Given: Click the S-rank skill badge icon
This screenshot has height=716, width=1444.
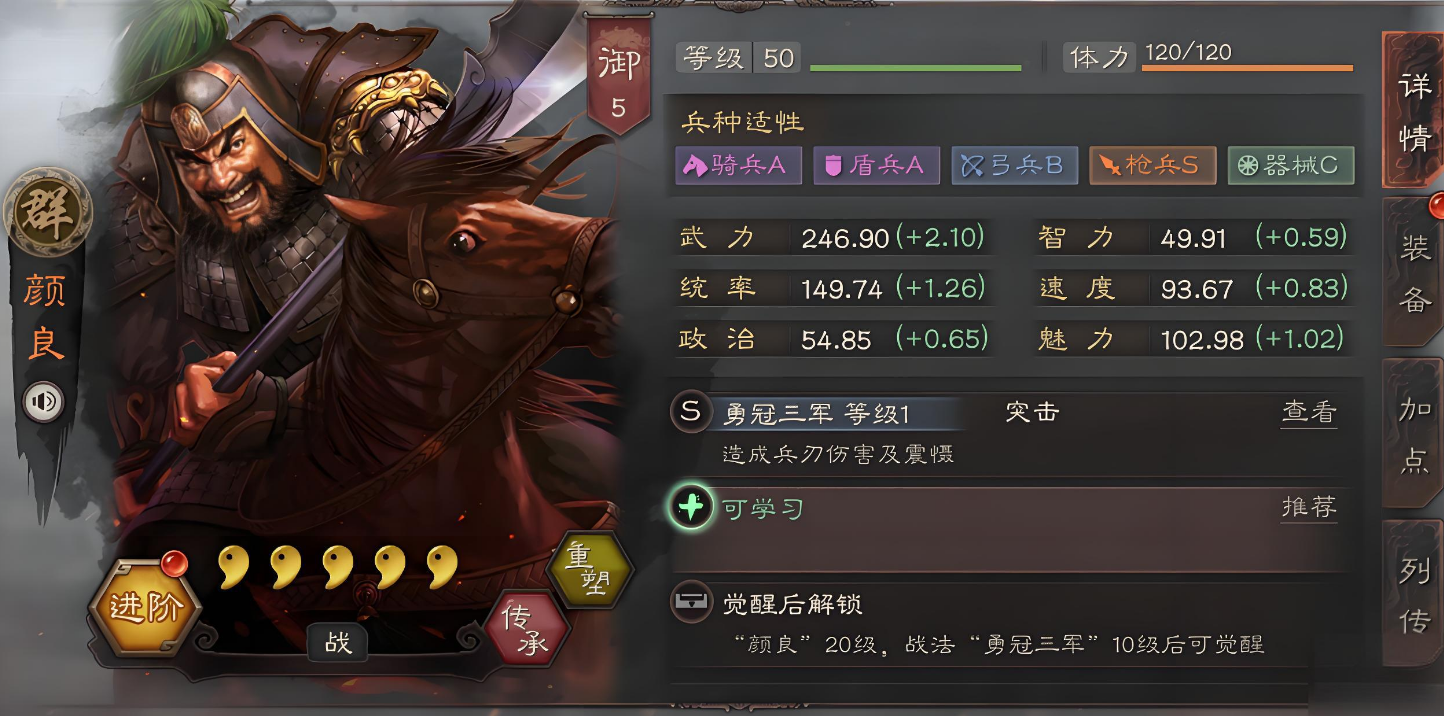Looking at the screenshot, I should click(x=690, y=411).
